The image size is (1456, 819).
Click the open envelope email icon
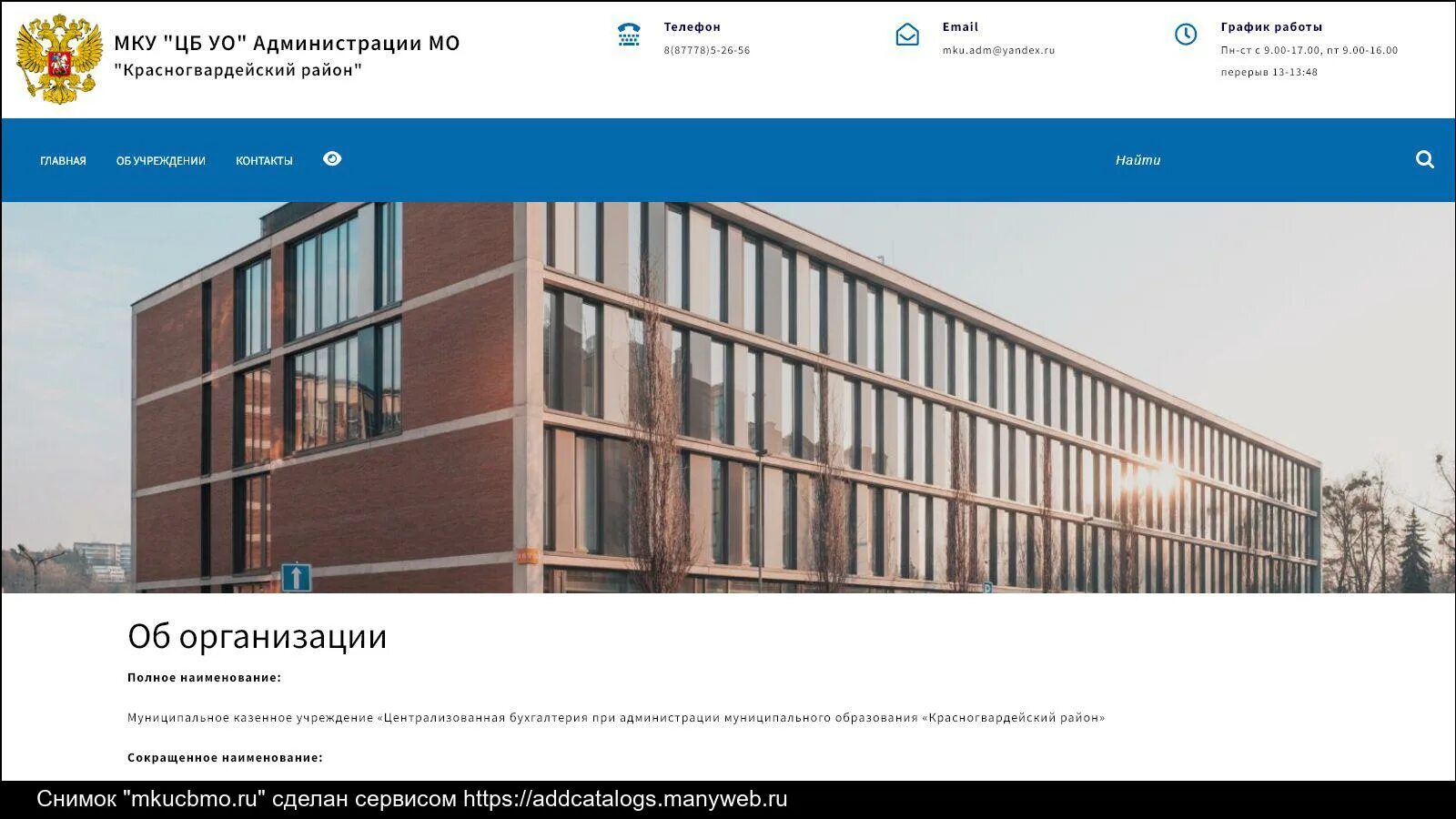point(907,35)
